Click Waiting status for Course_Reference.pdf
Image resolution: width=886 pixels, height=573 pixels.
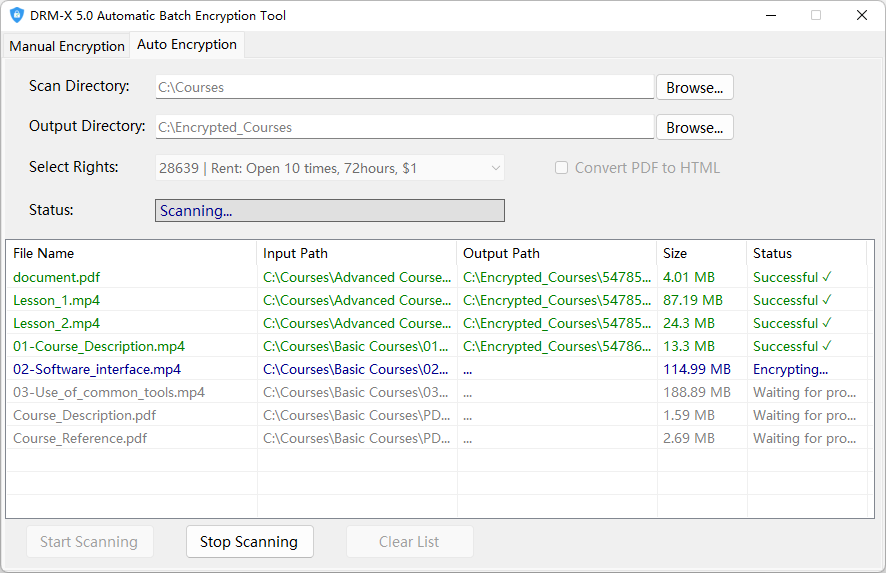tap(805, 438)
